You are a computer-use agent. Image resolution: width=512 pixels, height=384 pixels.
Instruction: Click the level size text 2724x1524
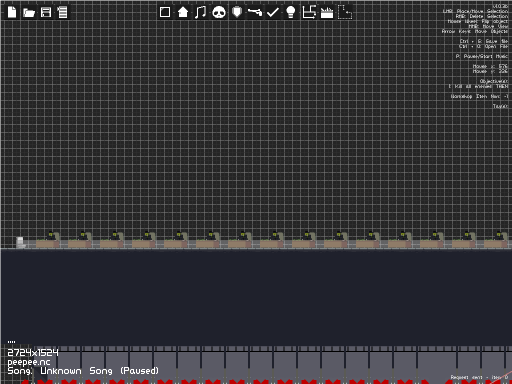[33, 353]
